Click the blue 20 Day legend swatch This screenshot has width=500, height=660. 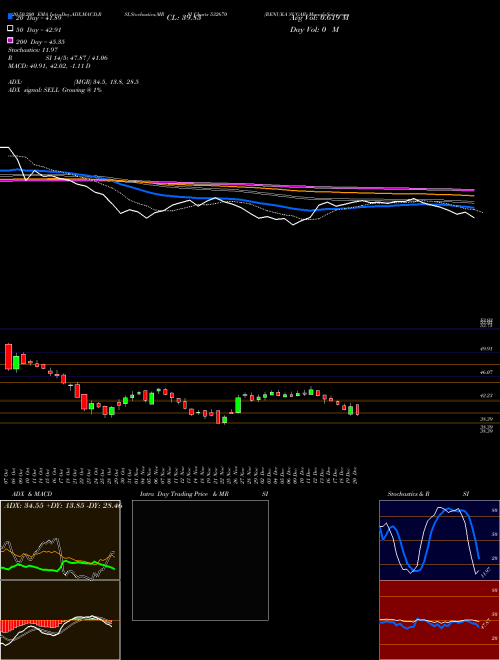tap(10, 16)
